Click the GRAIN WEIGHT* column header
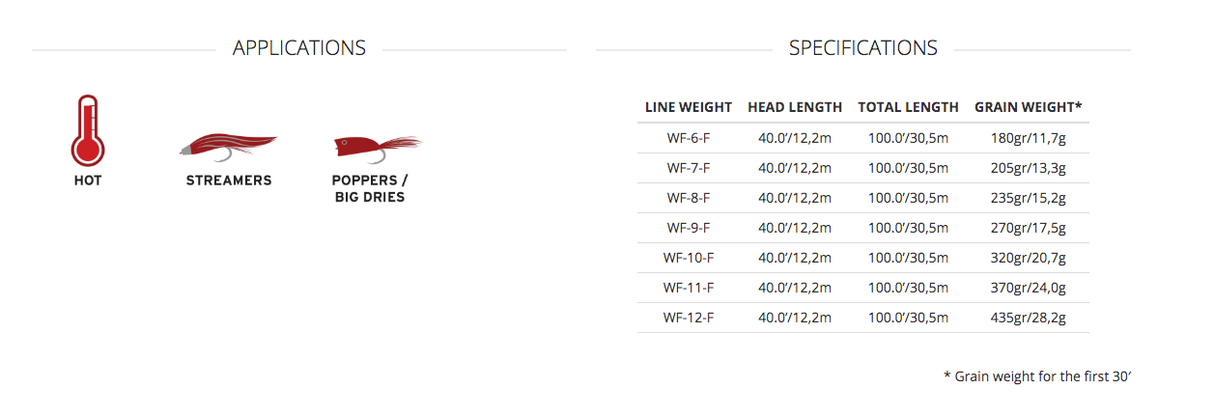 [x=1028, y=107]
